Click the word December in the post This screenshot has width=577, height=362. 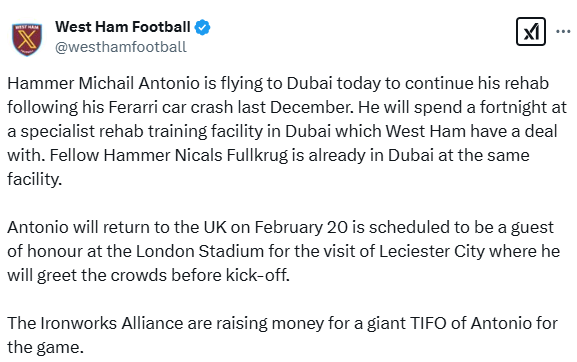[x=311, y=107]
